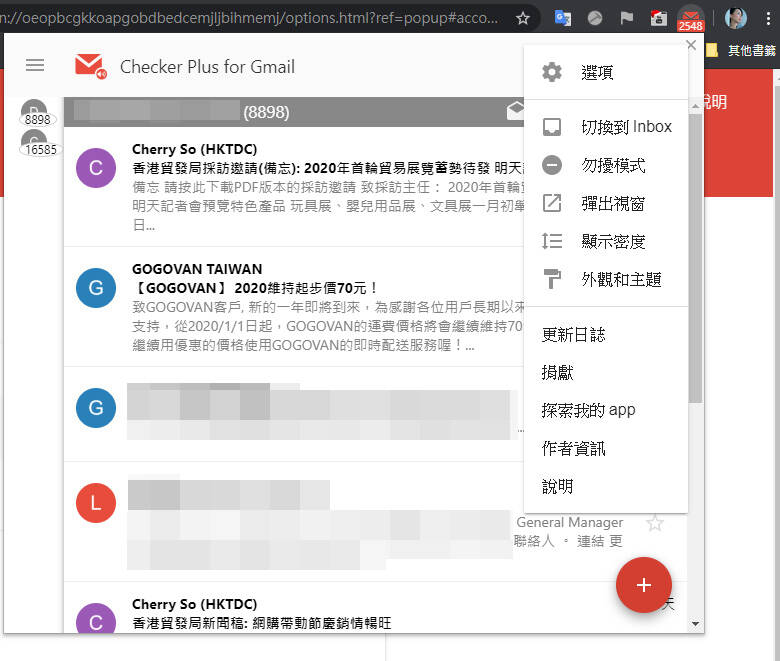Open the hamburger menu in Checker Plus
Viewport: 780px width, 661px height.
(35, 65)
